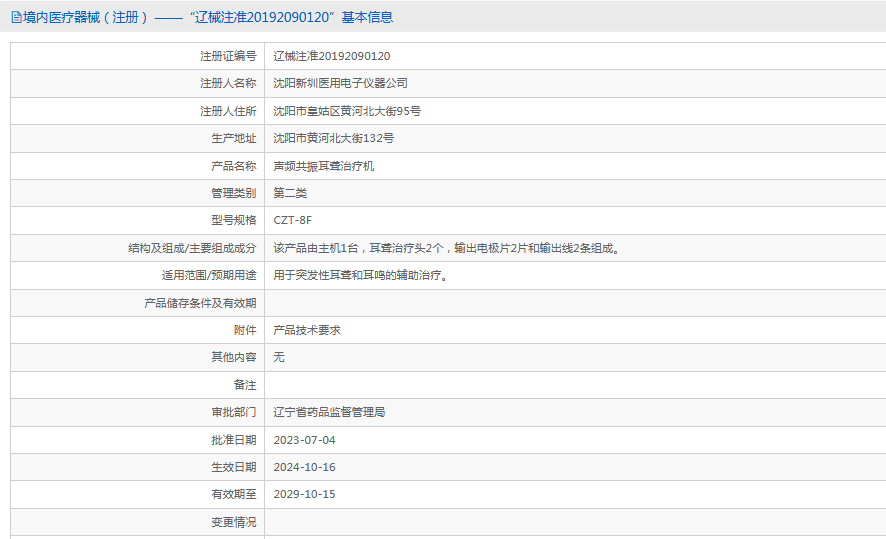
Task: Click the 产品储存条件及有效期 label
Action: pyautogui.click(x=201, y=303)
